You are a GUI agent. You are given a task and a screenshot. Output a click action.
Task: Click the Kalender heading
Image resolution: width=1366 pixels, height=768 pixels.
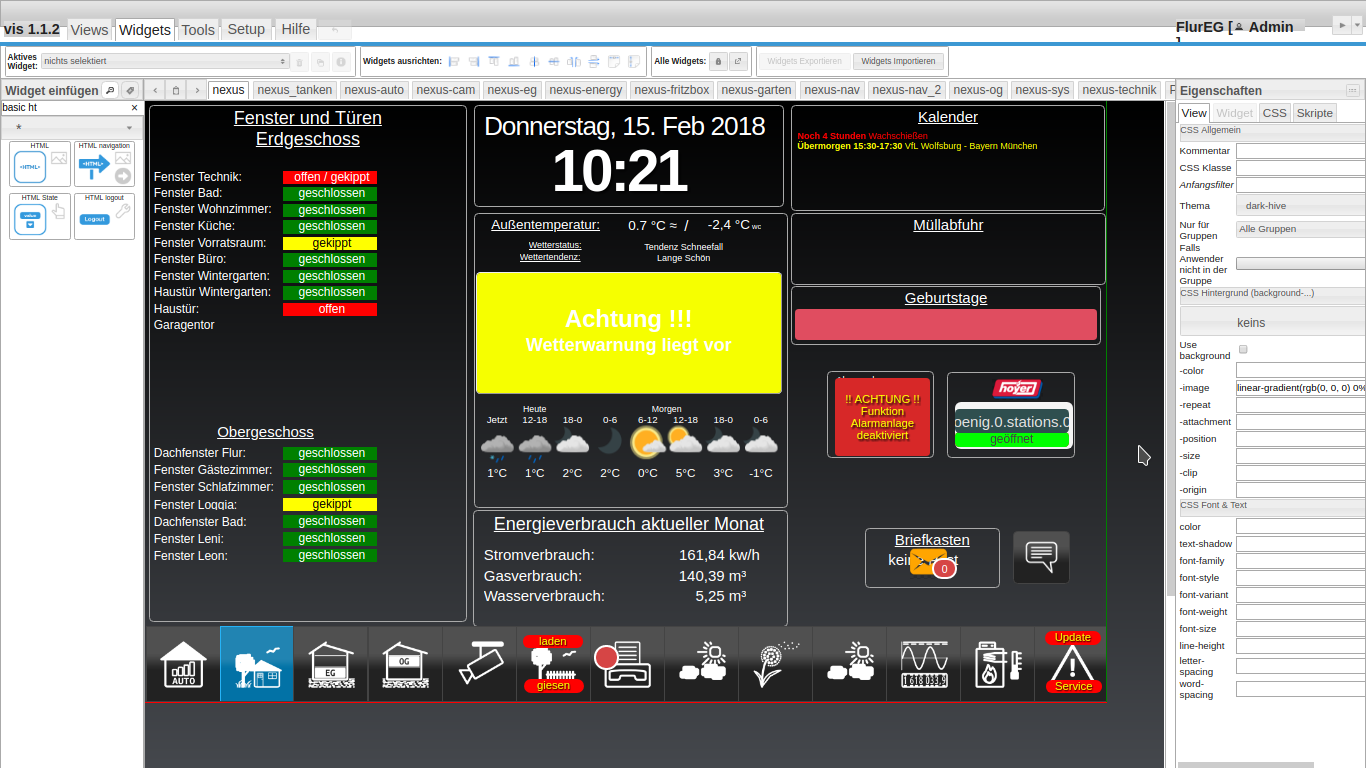[x=948, y=117]
